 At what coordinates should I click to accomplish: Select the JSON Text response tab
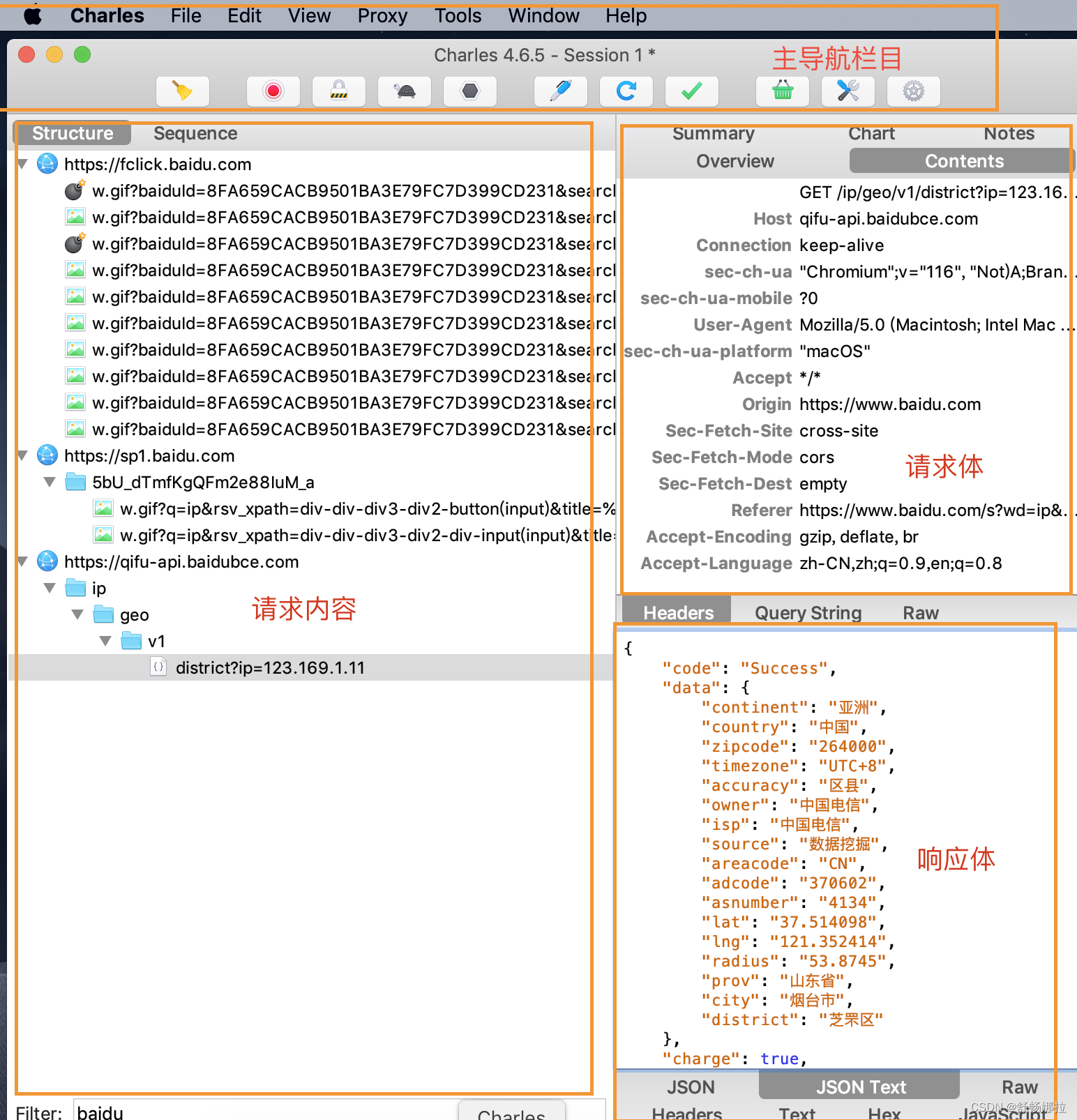[861, 1087]
